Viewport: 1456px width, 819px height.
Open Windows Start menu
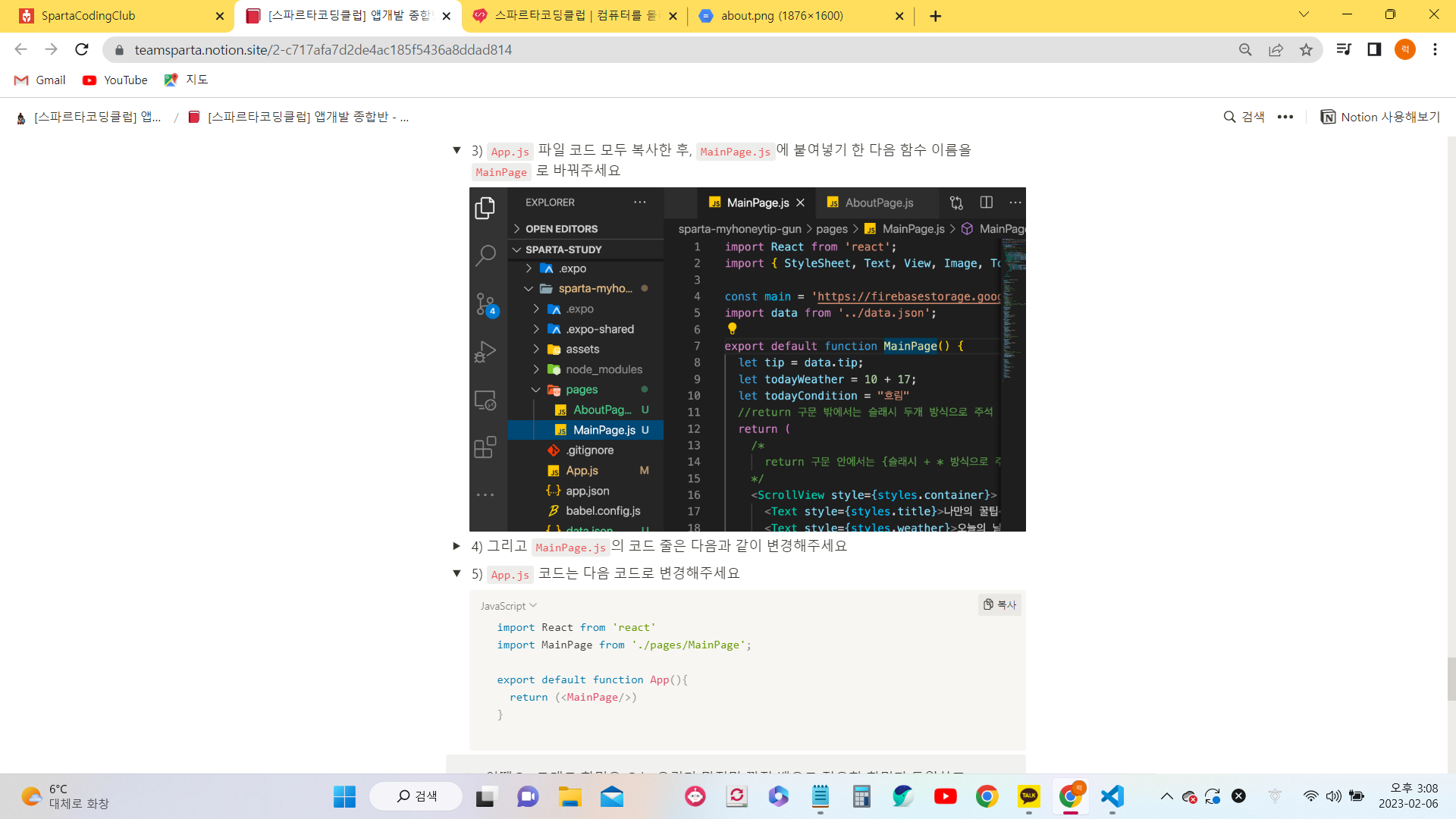pos(344,796)
